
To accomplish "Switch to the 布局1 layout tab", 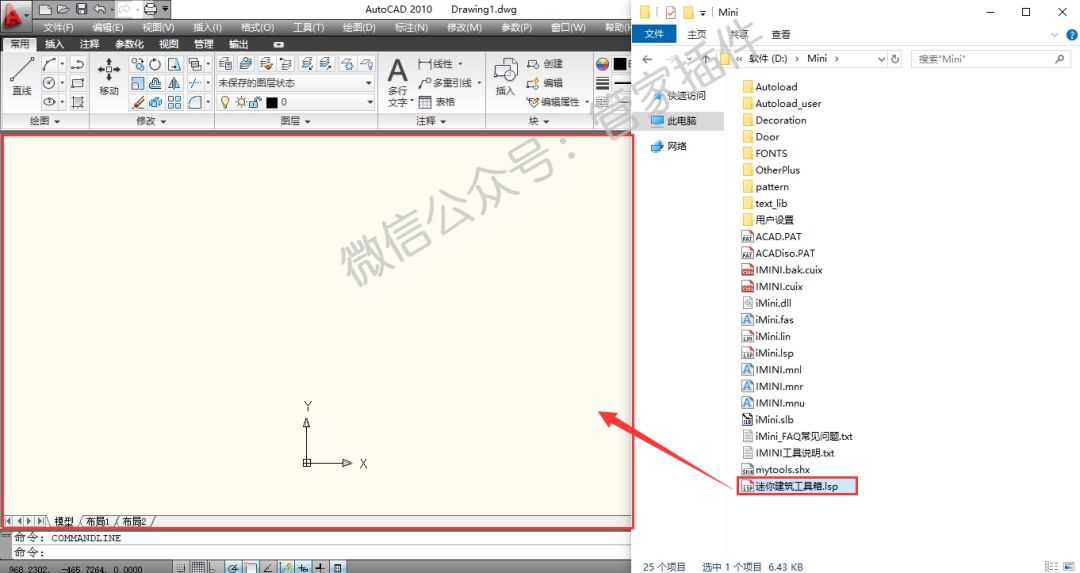I will [x=97, y=521].
